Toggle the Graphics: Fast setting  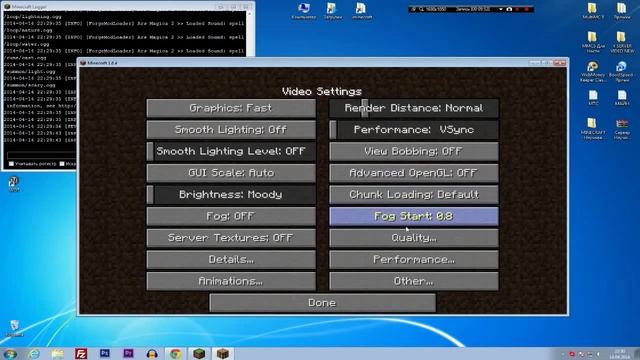[x=231, y=108]
